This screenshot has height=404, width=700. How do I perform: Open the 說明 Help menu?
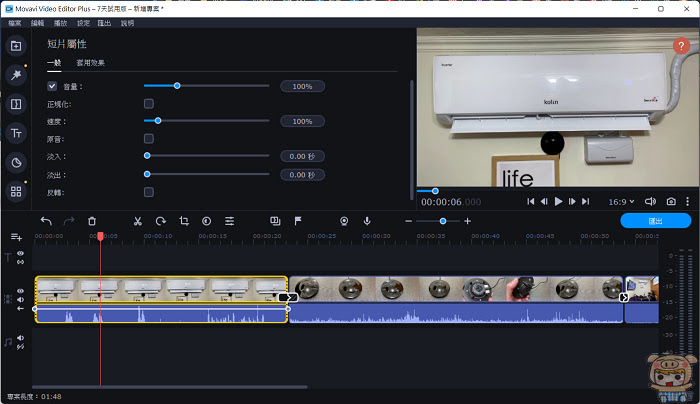coord(127,23)
